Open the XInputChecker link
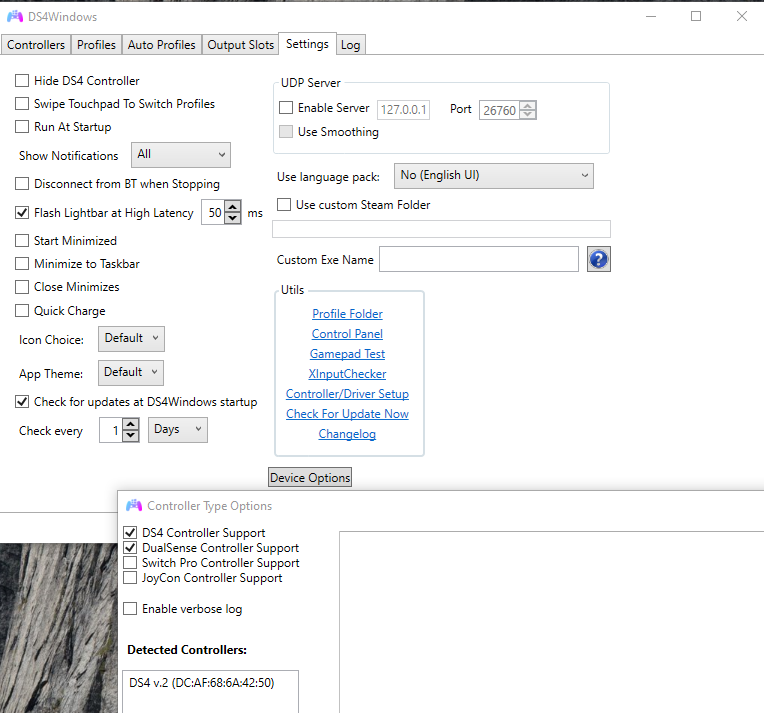The height and width of the screenshot is (713, 764). tap(347, 374)
